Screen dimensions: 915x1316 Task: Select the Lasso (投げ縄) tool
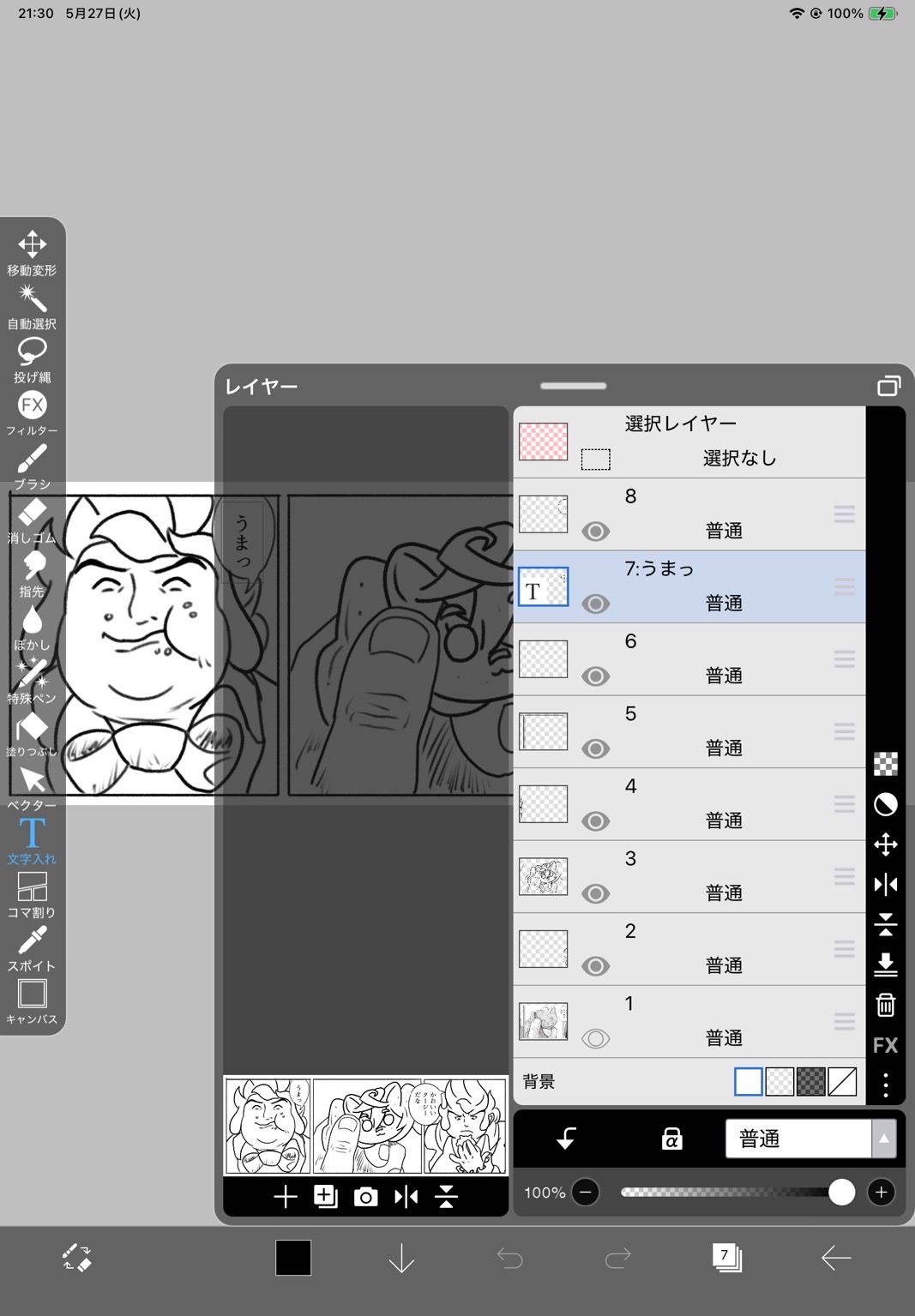(32, 360)
